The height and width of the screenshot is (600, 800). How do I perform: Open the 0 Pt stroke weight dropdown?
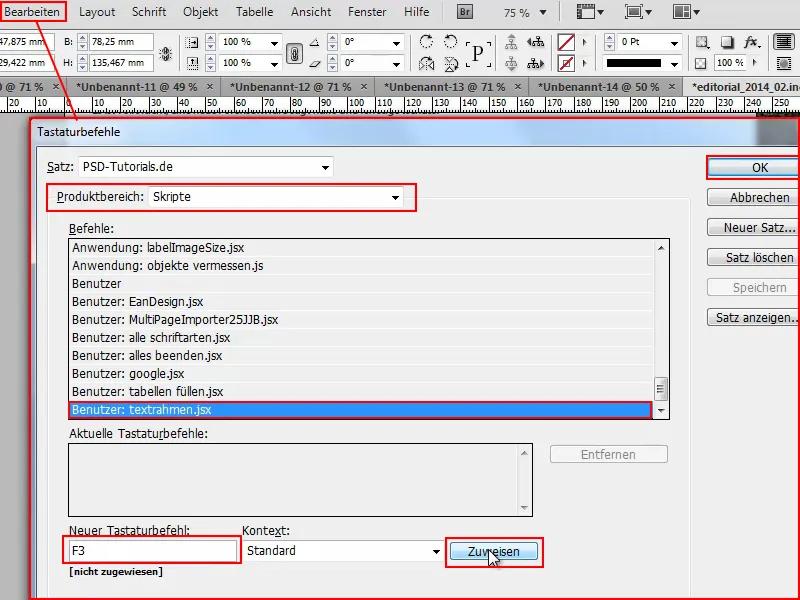coord(674,43)
